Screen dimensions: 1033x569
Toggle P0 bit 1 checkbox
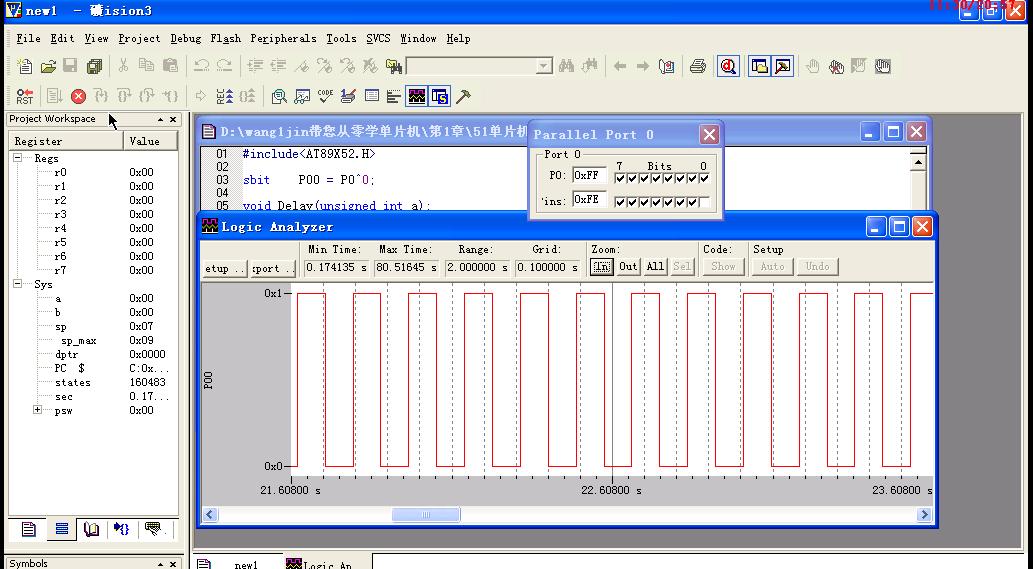click(x=692, y=178)
